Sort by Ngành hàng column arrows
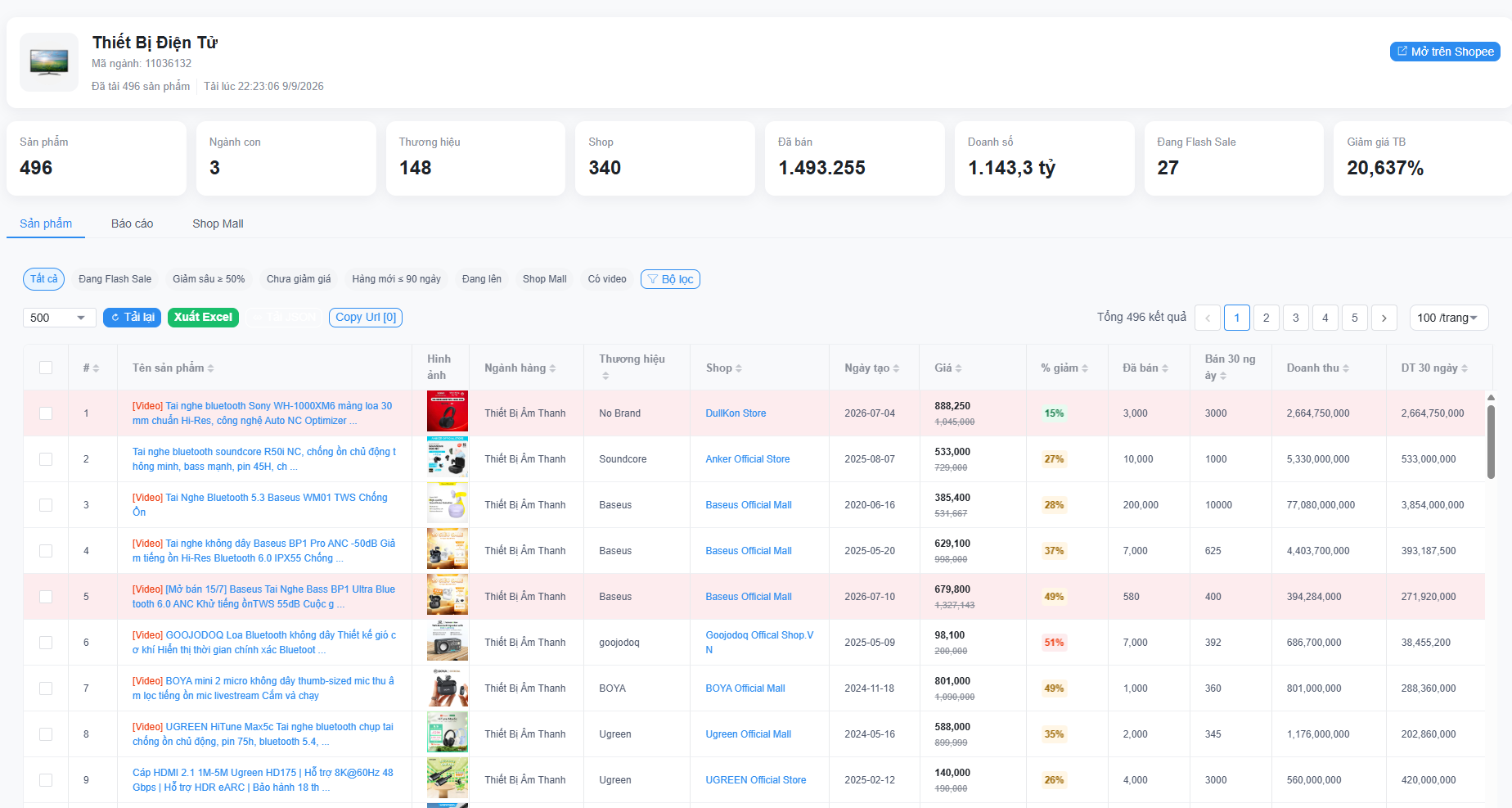1512x808 pixels. [x=552, y=368]
